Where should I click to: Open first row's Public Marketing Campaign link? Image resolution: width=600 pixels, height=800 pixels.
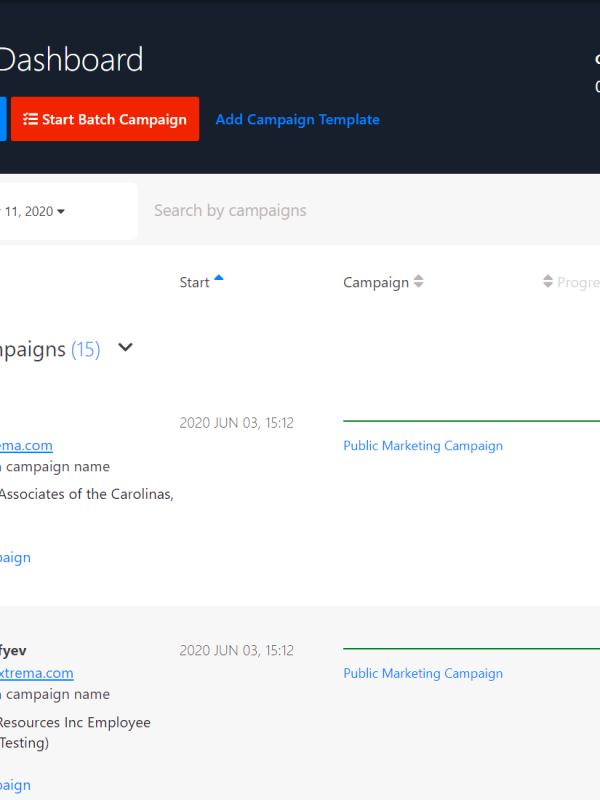(422, 446)
